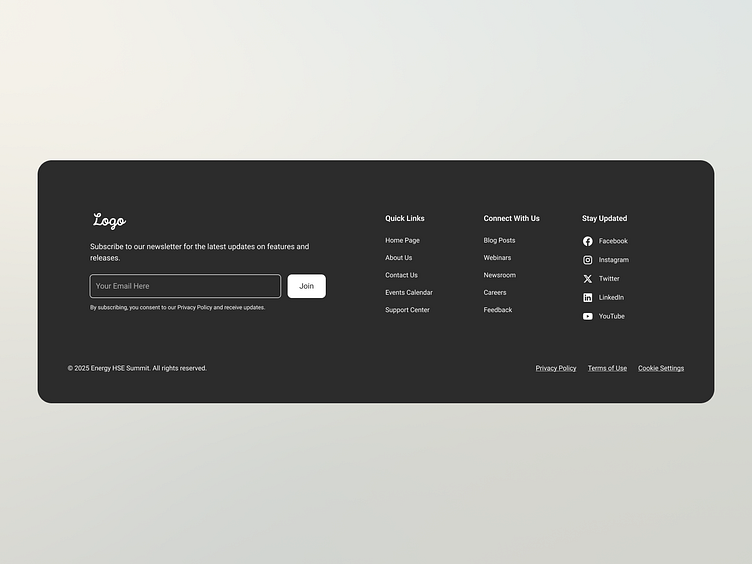752x564 pixels.
Task: Open the Careers link
Action: pyautogui.click(x=495, y=293)
